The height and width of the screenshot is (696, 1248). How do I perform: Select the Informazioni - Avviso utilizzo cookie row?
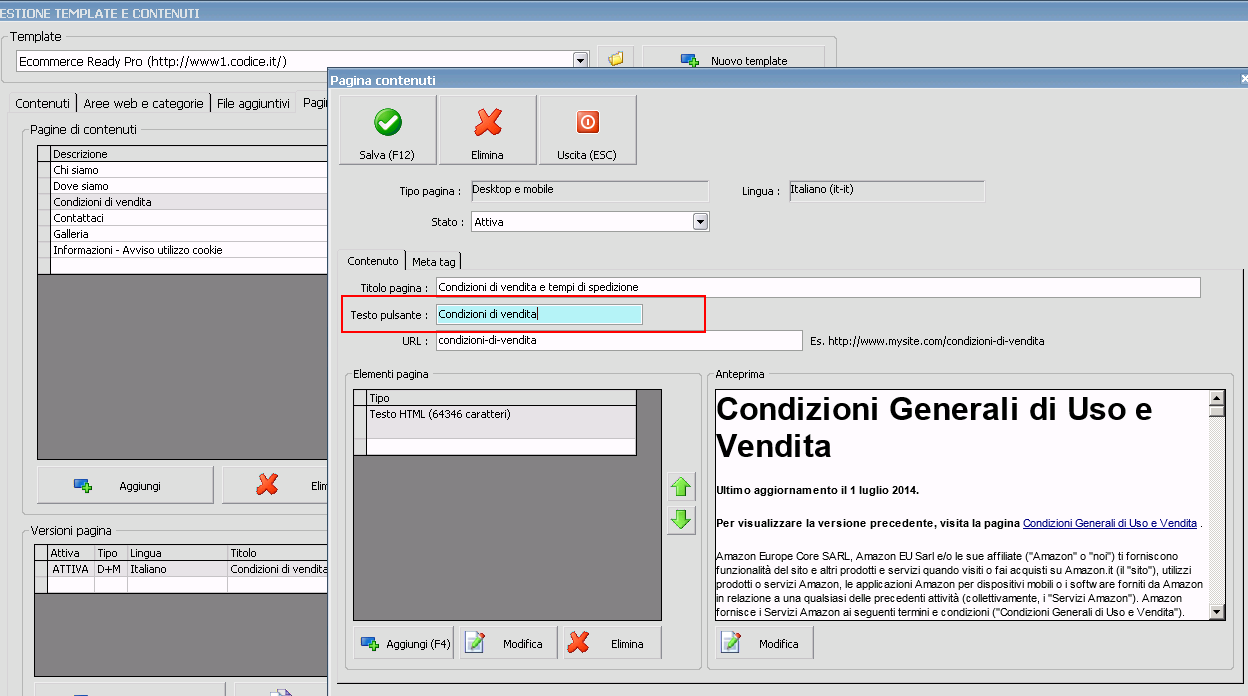tap(189, 250)
